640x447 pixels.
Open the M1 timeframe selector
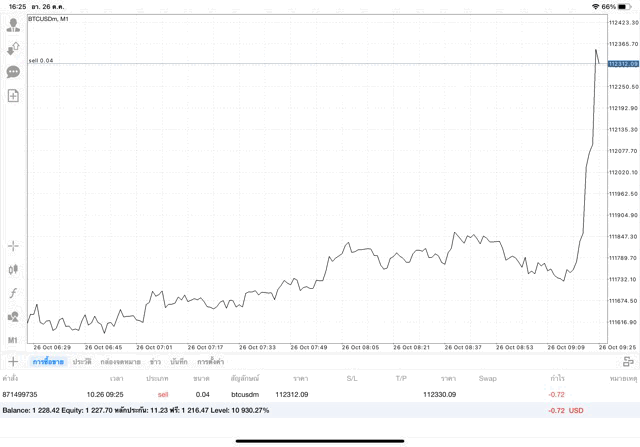(x=13, y=340)
